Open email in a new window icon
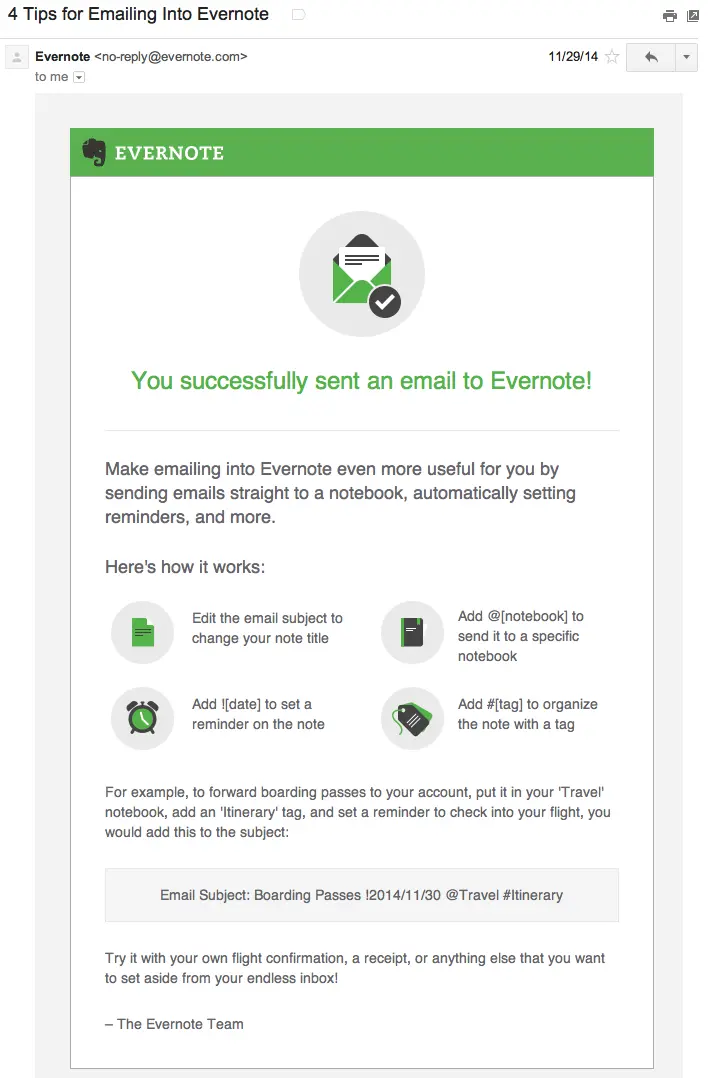 pos(694,16)
